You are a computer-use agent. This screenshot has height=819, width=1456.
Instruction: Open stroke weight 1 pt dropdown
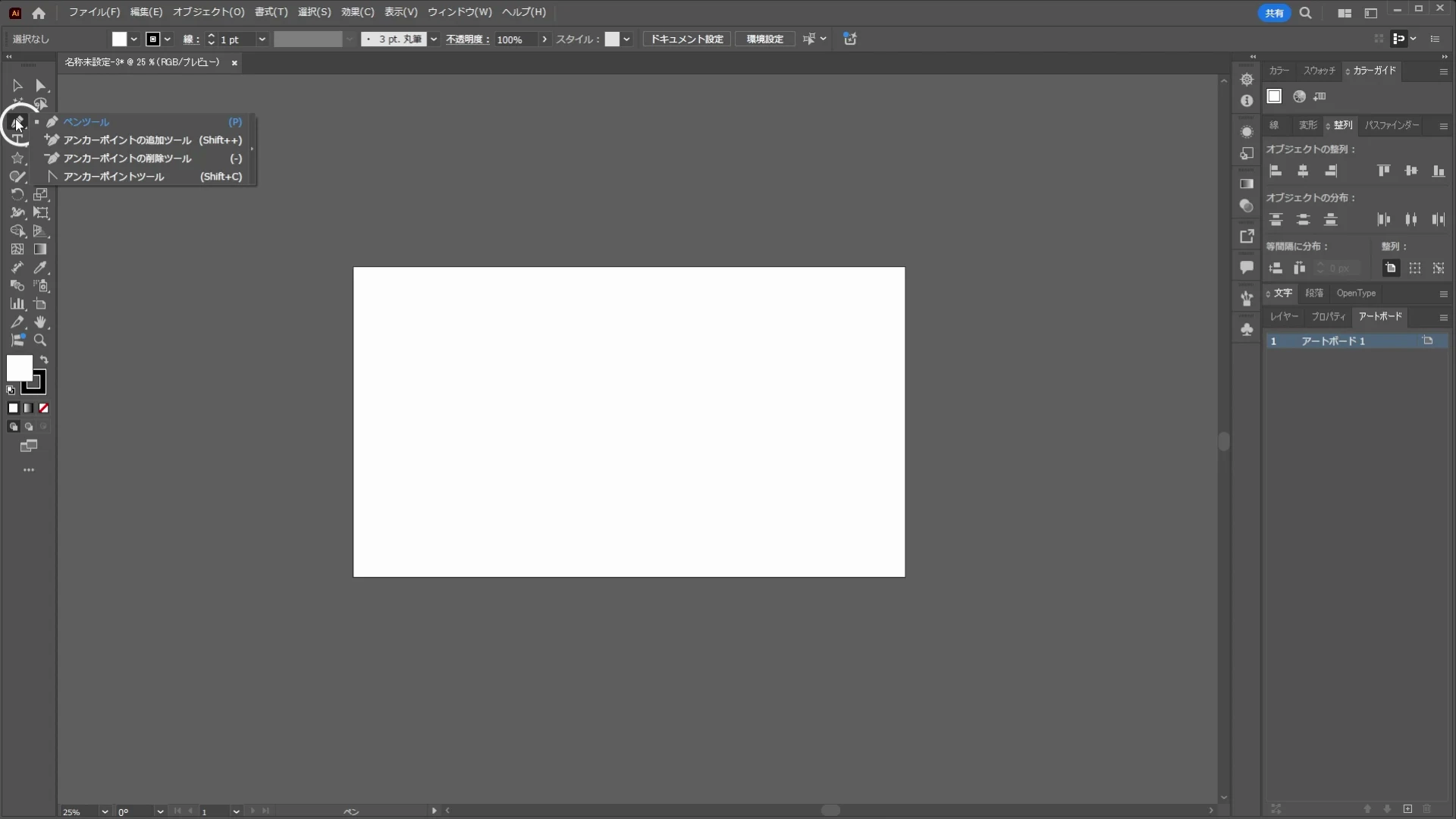[262, 39]
